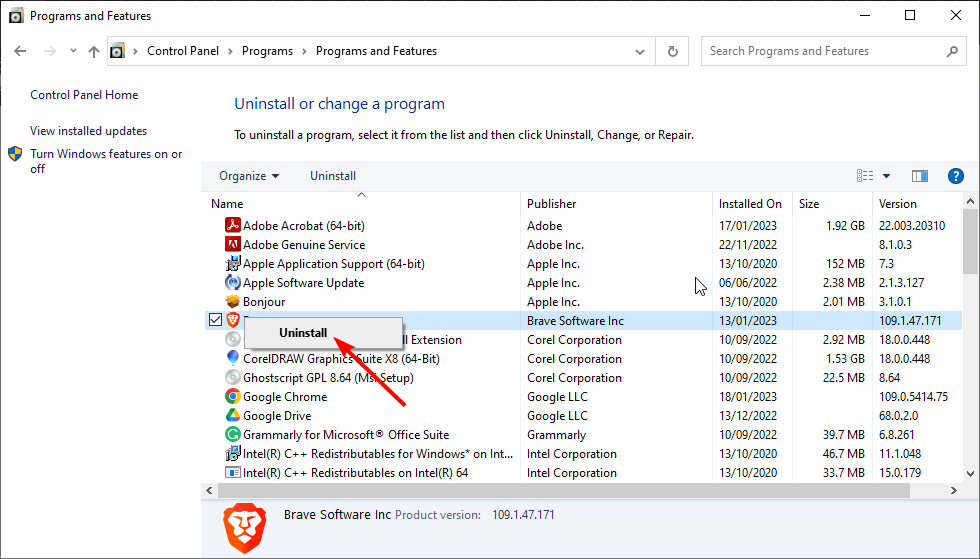This screenshot has width=980, height=559.
Task: Click the Adobe Genuine Service icon
Action: (232, 244)
